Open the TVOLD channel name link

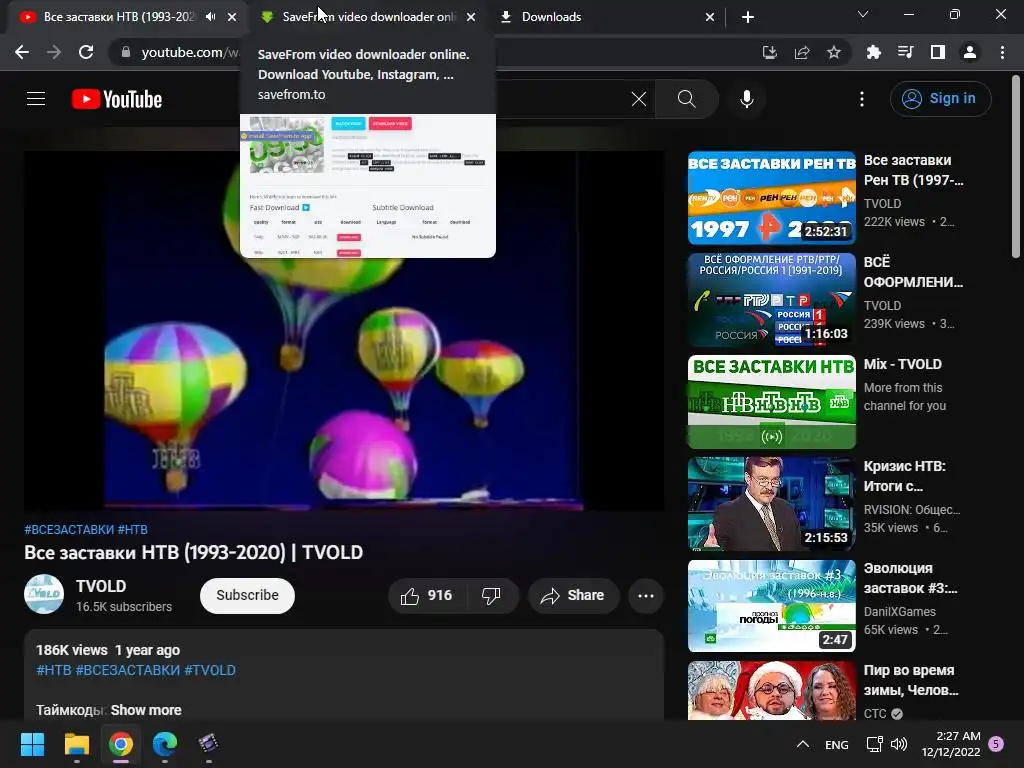coord(101,586)
